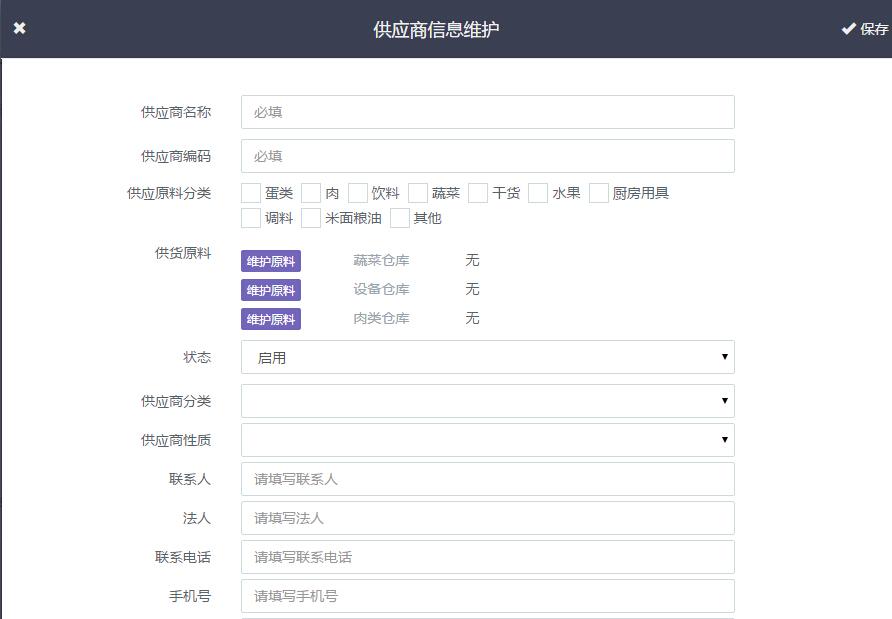Select the 法人 text box
The width and height of the screenshot is (892, 619).
(x=487, y=518)
